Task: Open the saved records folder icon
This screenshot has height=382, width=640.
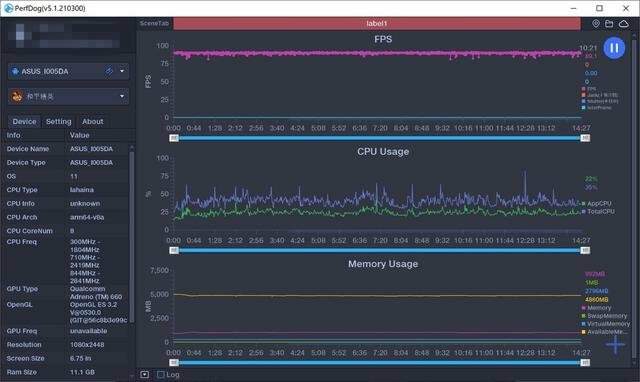Action: [609, 24]
